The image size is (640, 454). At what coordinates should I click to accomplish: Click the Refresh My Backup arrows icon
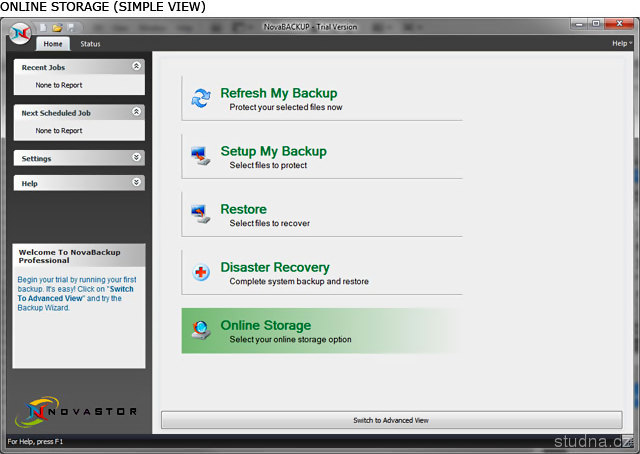point(201,98)
